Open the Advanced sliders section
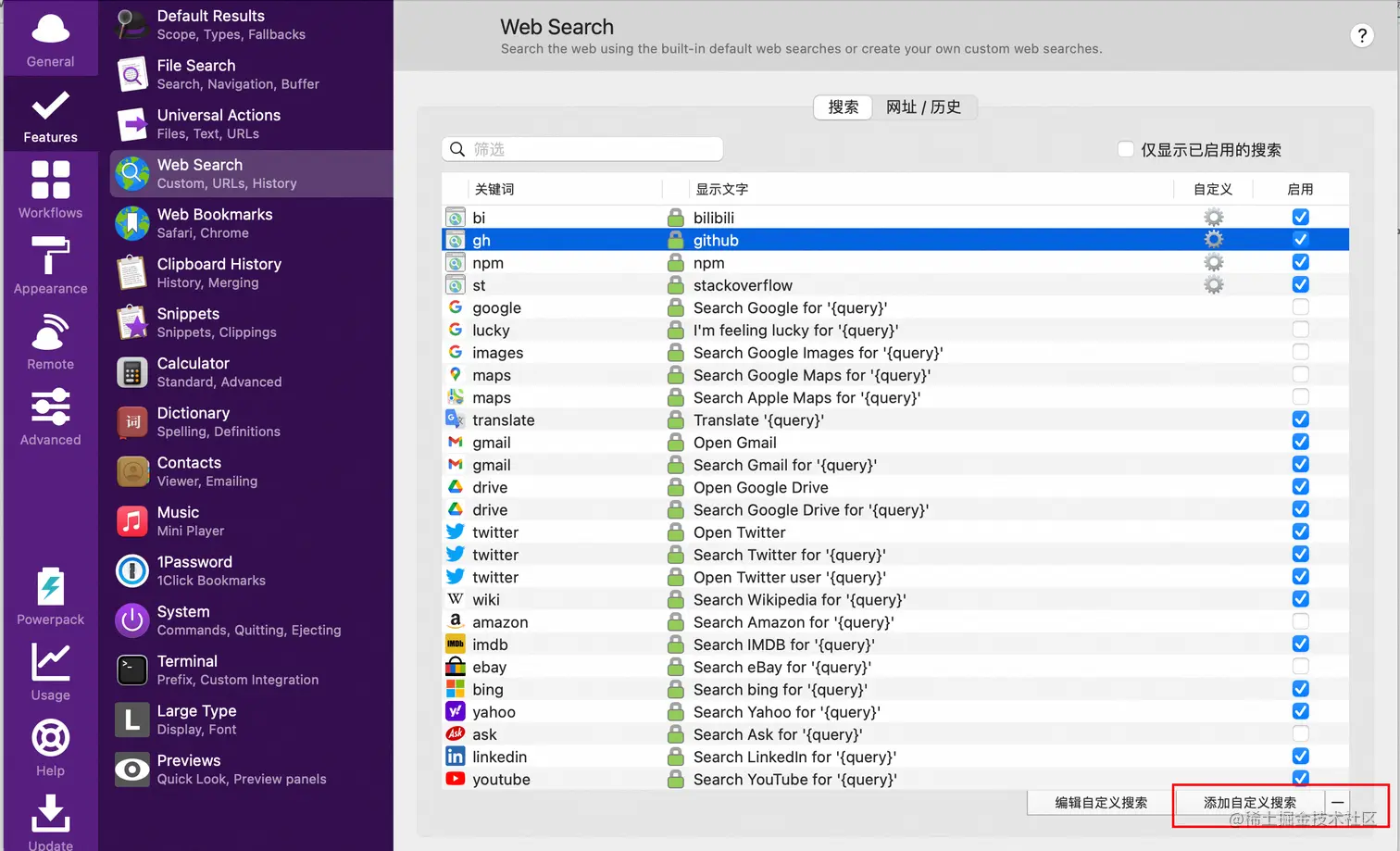 click(50, 418)
